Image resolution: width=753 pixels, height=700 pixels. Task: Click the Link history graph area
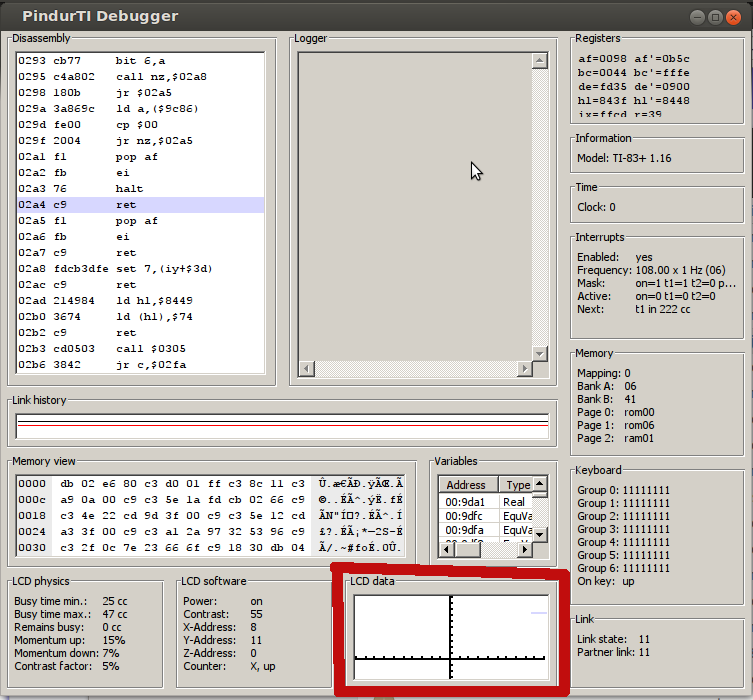[x=282, y=426]
